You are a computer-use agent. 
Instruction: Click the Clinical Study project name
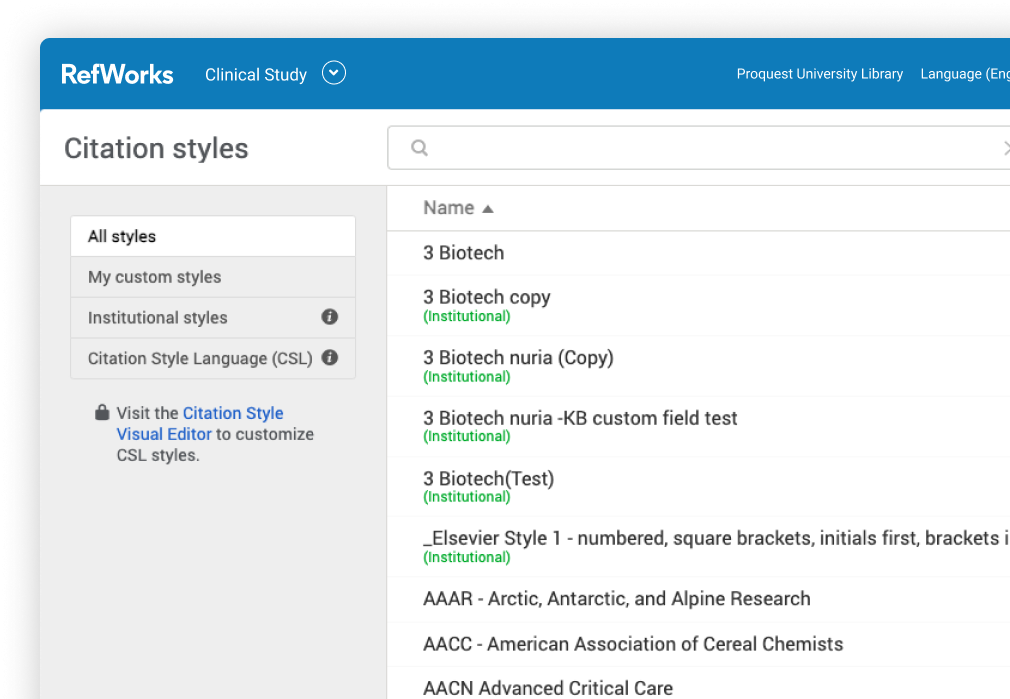click(x=256, y=75)
